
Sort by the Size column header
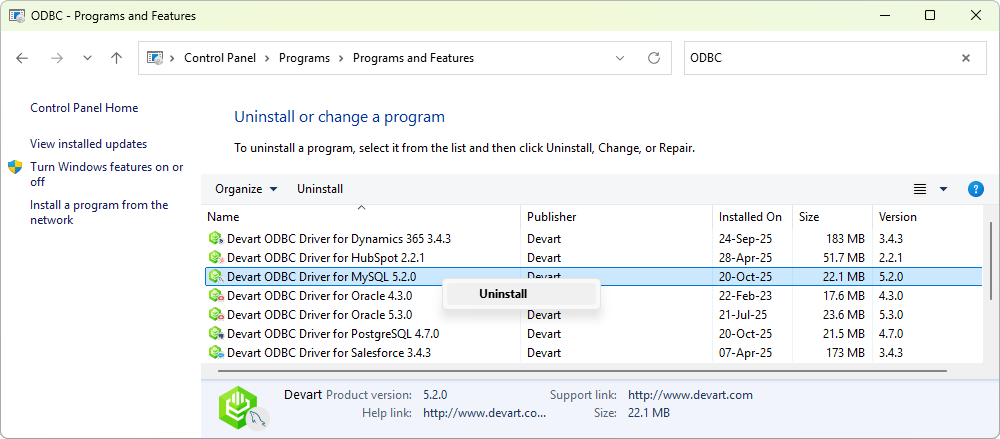click(832, 217)
